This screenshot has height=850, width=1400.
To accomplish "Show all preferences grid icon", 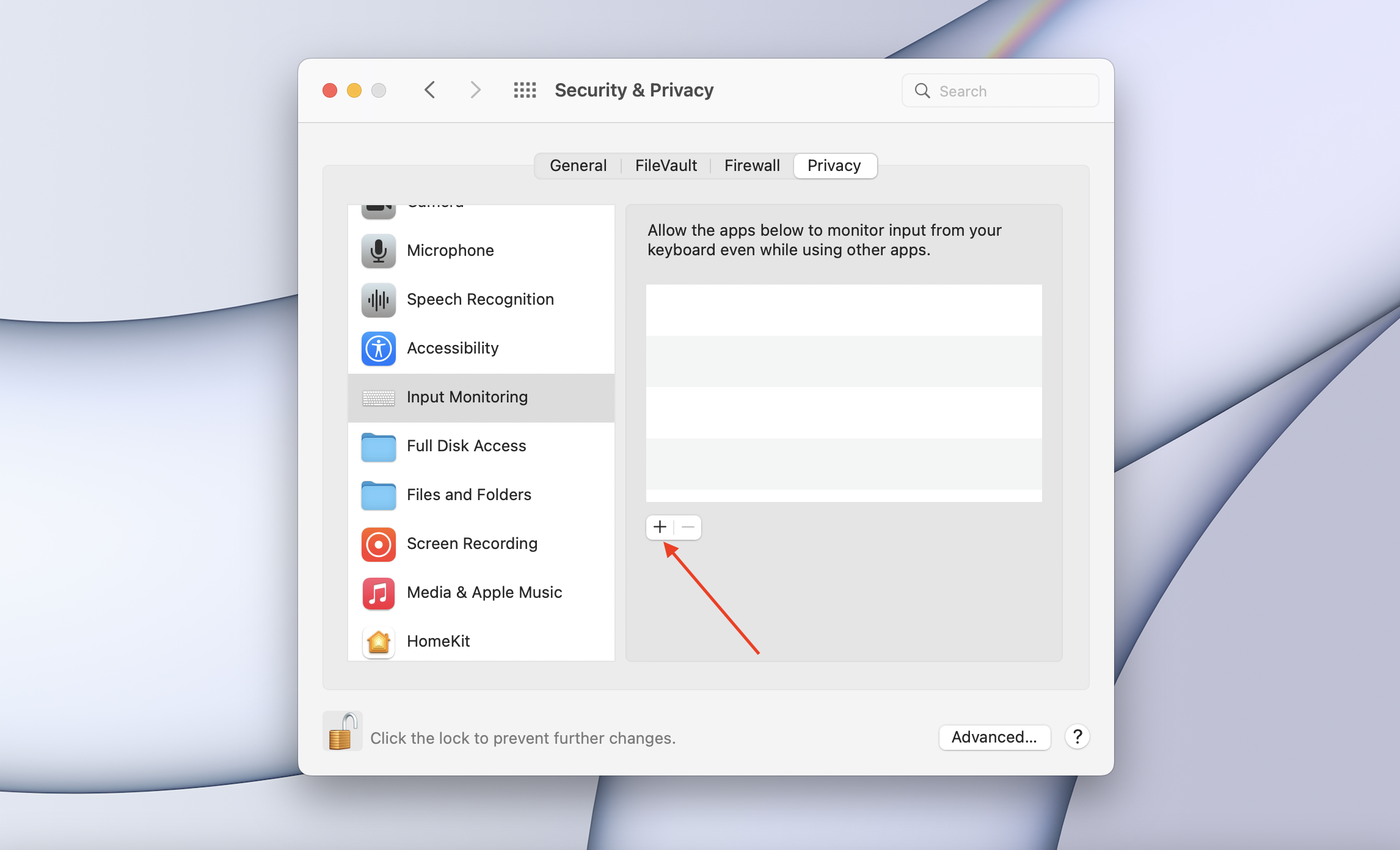I will tap(525, 90).
